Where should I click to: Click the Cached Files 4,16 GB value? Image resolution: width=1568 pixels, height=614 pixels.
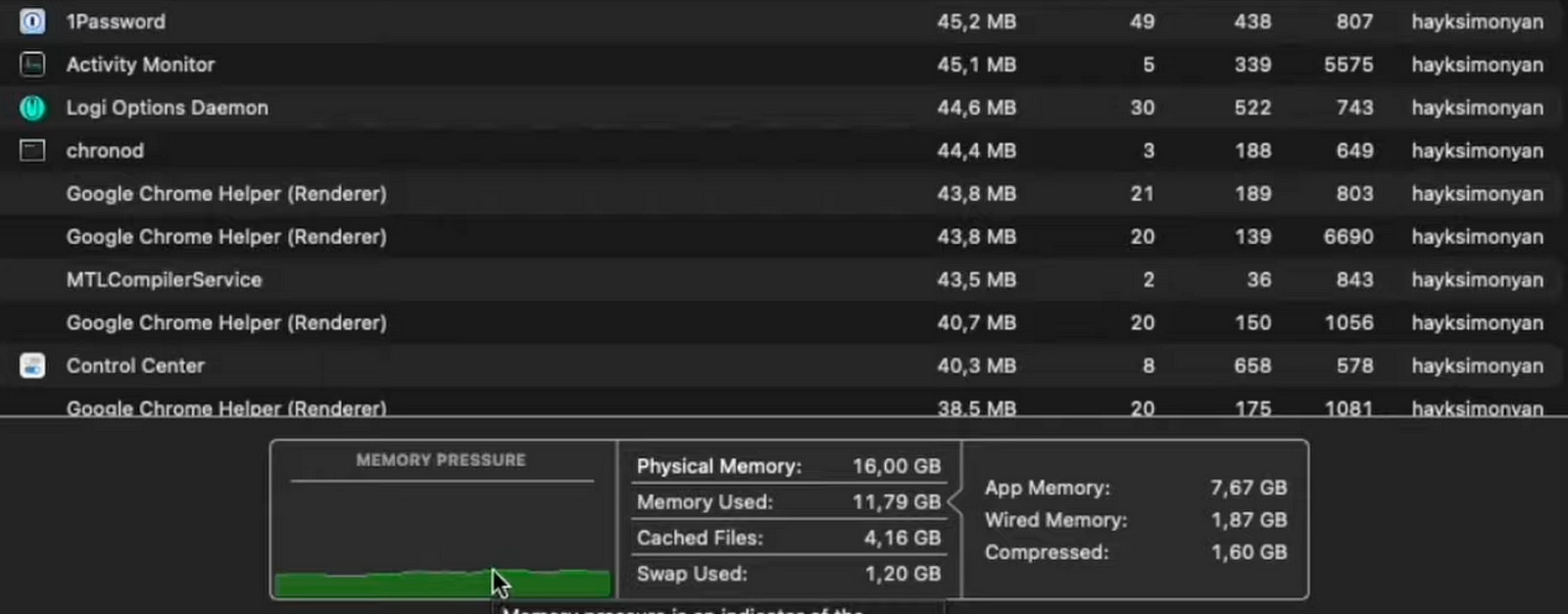(x=902, y=538)
